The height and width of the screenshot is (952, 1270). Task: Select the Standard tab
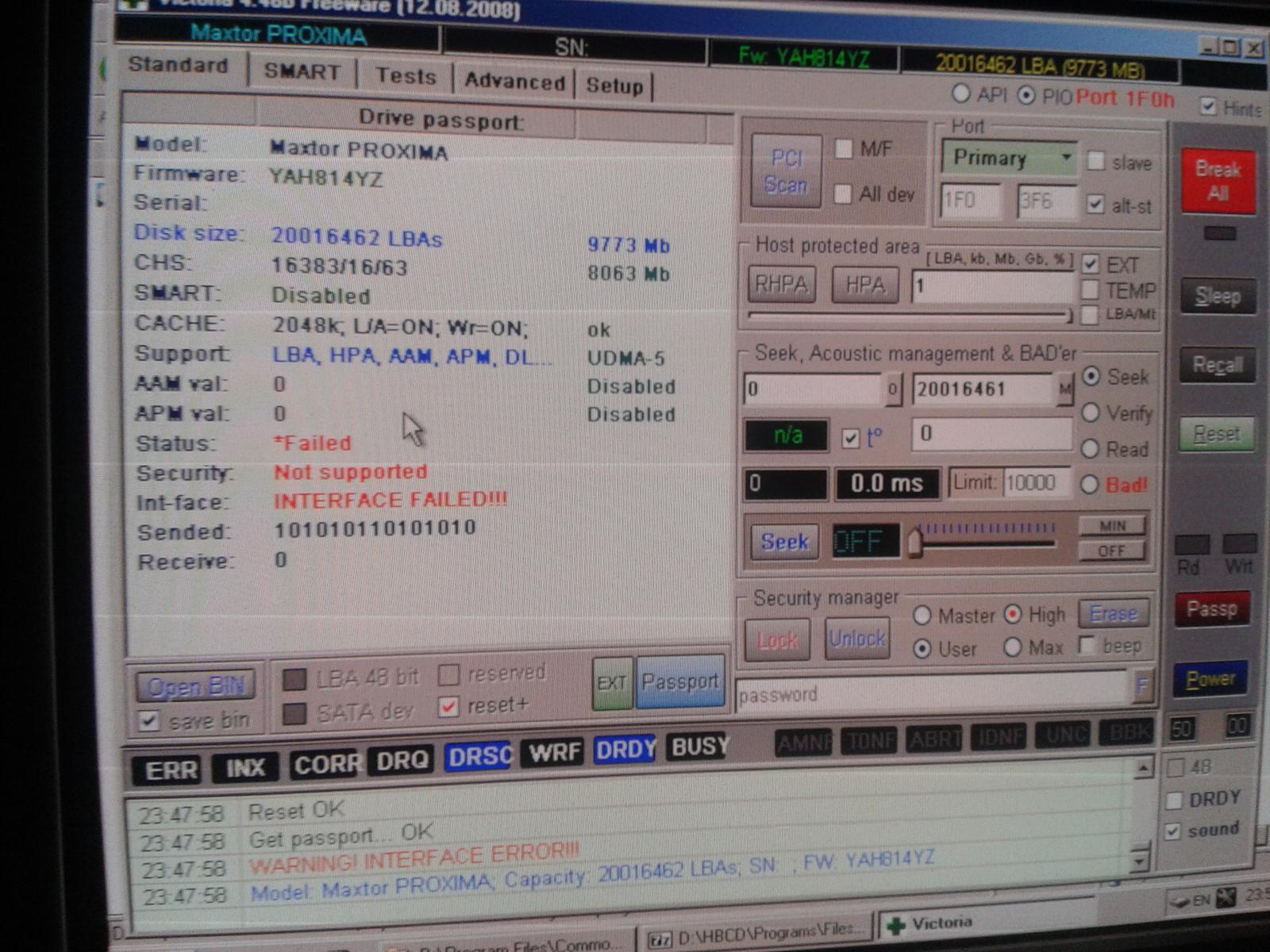(x=178, y=65)
